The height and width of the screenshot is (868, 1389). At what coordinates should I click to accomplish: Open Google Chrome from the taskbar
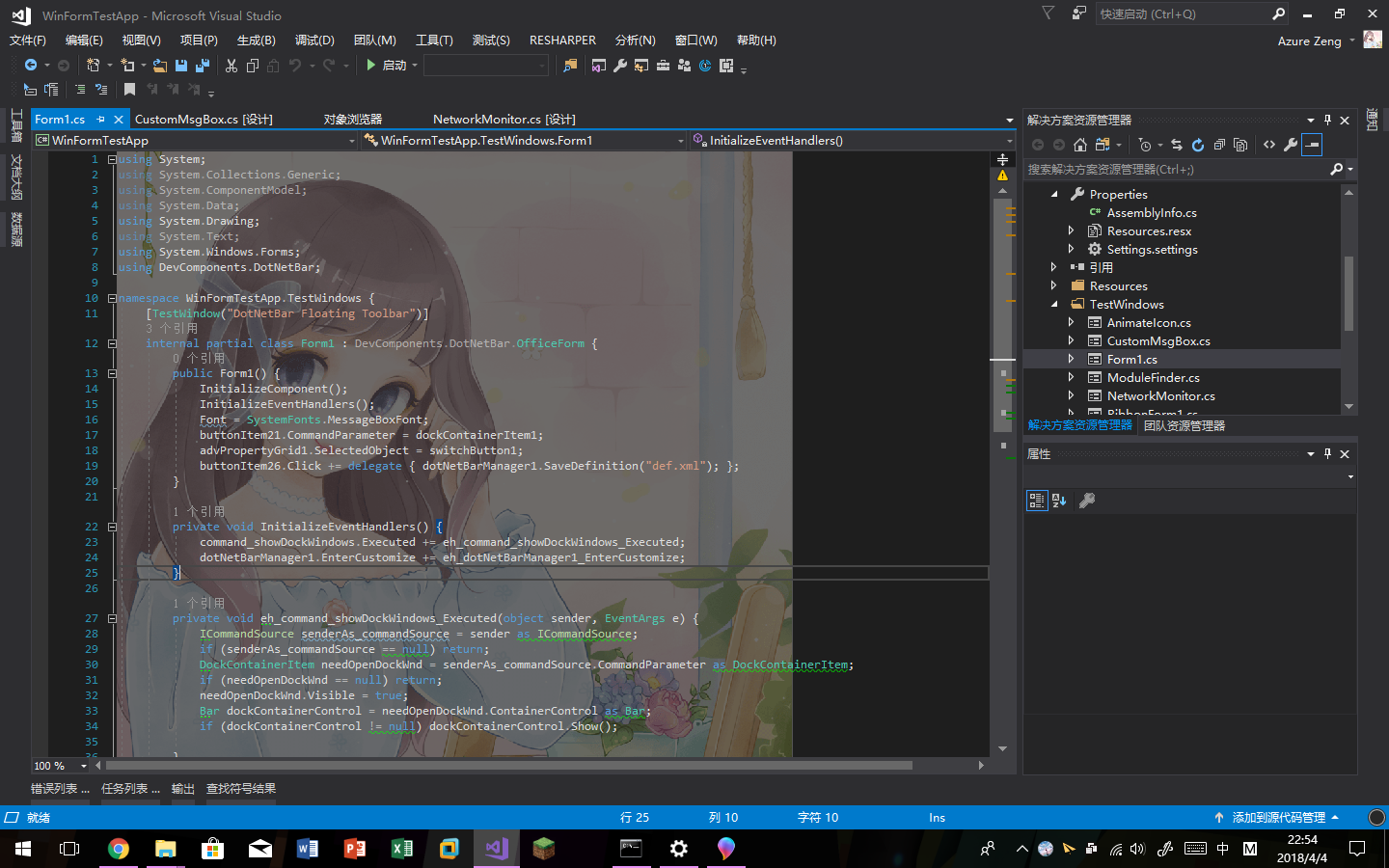(x=119, y=849)
